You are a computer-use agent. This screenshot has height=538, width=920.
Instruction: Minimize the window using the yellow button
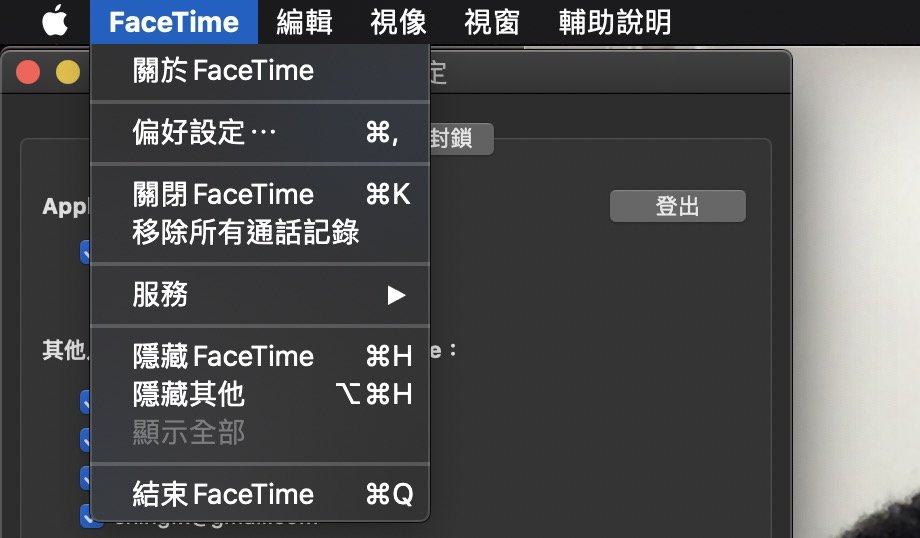67,72
